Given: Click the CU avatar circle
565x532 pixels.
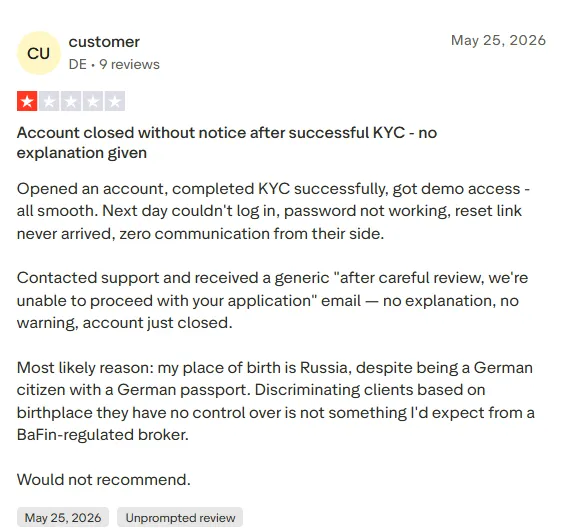Looking at the screenshot, I should (39, 53).
